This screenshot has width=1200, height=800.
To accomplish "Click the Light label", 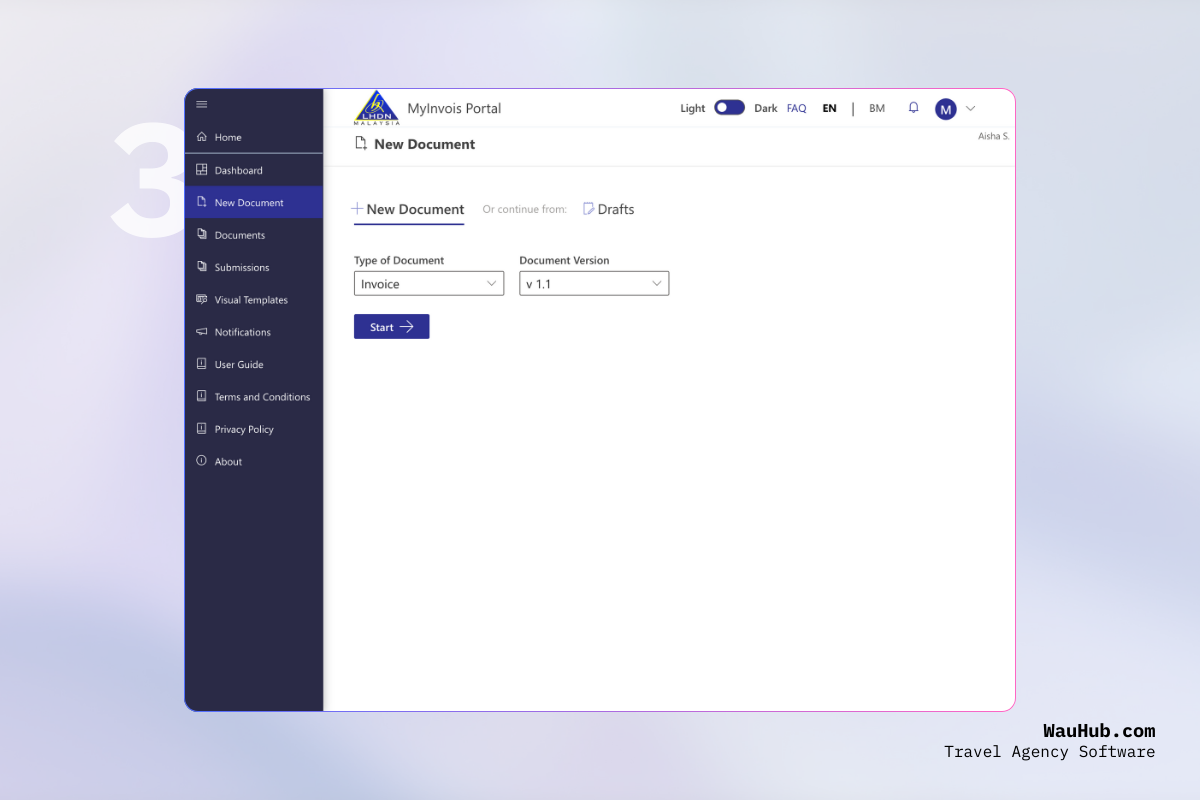I will coord(693,108).
